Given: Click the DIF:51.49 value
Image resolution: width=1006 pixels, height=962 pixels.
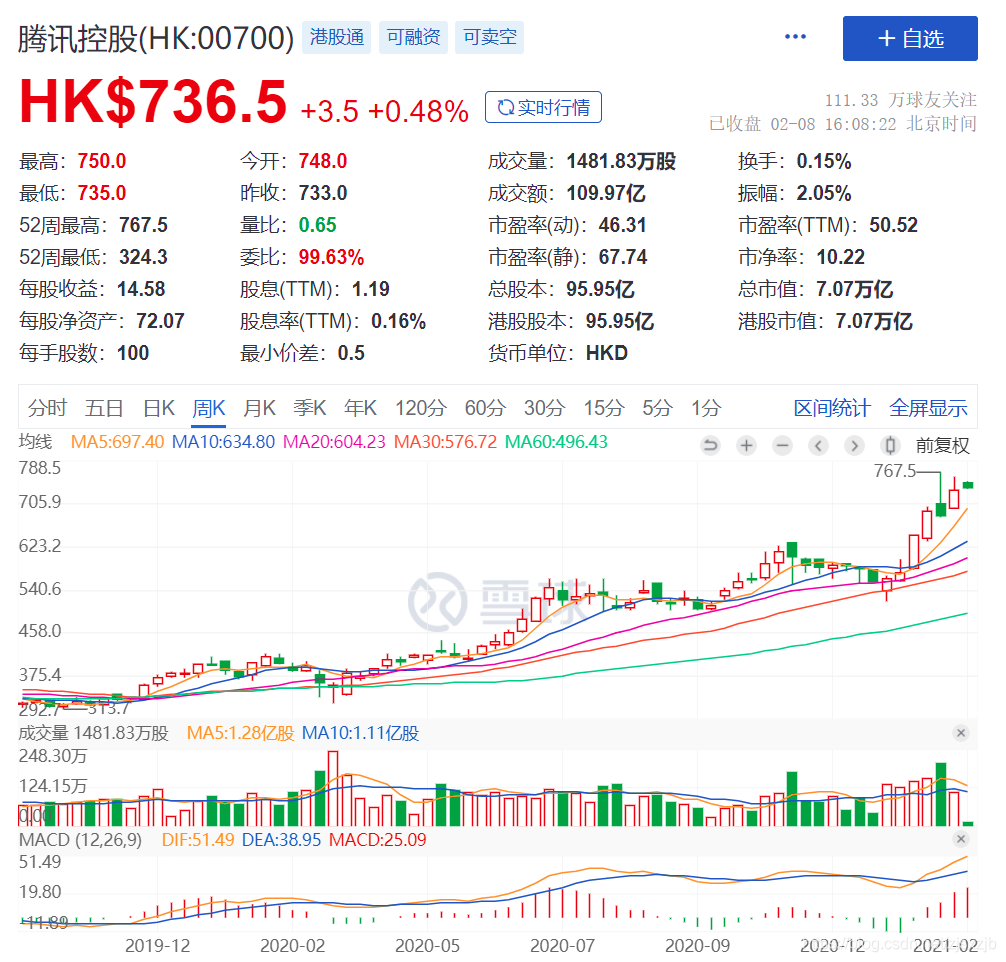Looking at the screenshot, I should pos(198,839).
